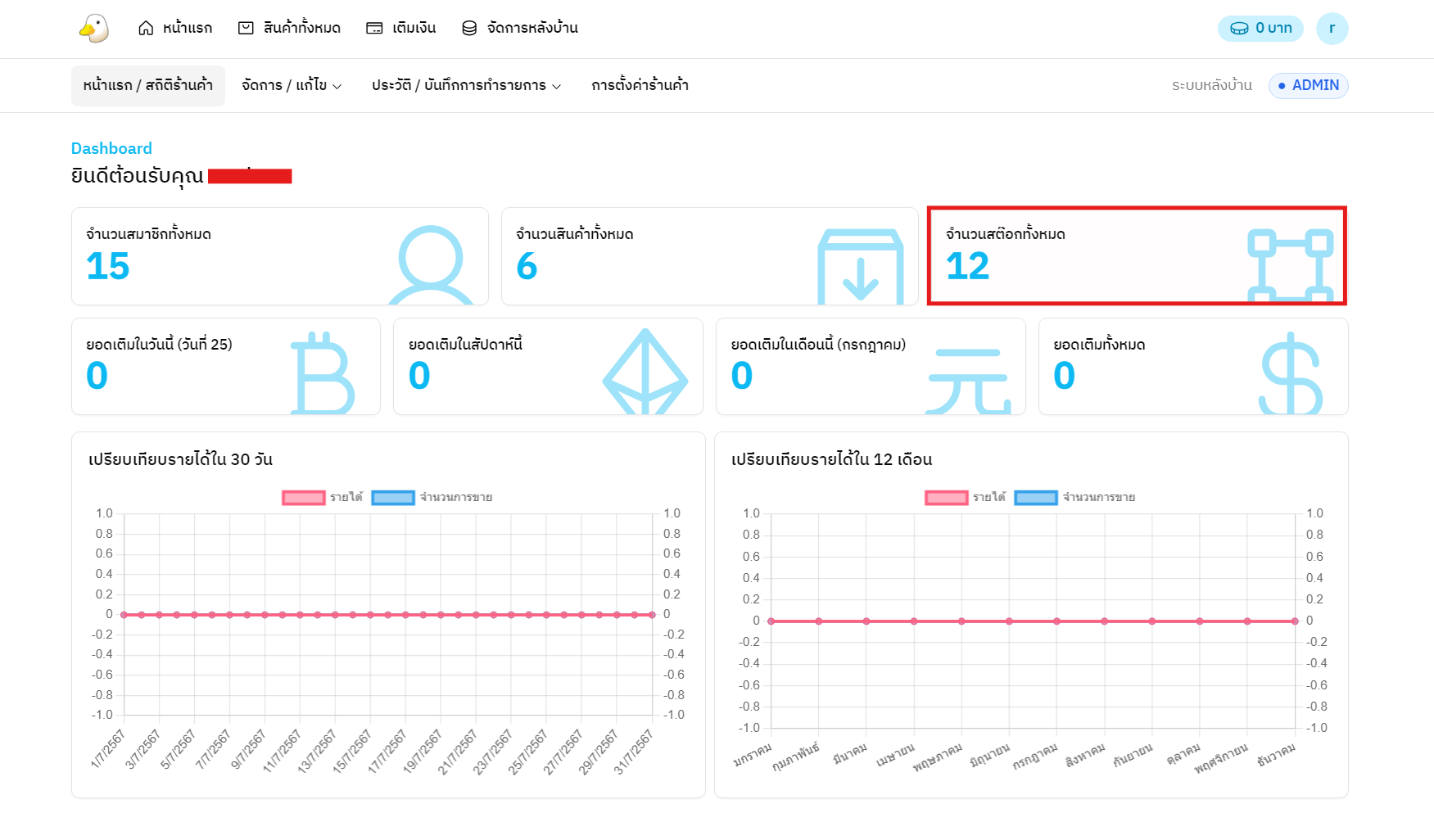Click the Dashboard heading link
The width and height of the screenshot is (1434, 840).
(111, 148)
